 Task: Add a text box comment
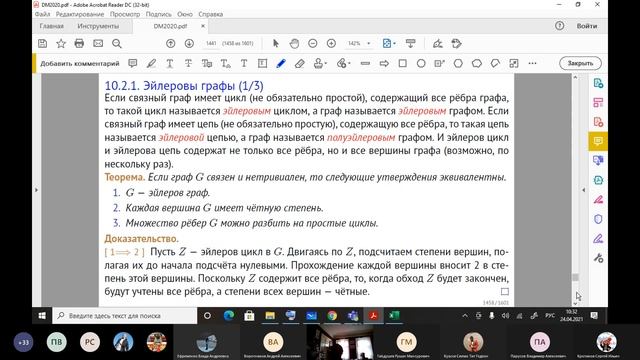click(x=262, y=63)
